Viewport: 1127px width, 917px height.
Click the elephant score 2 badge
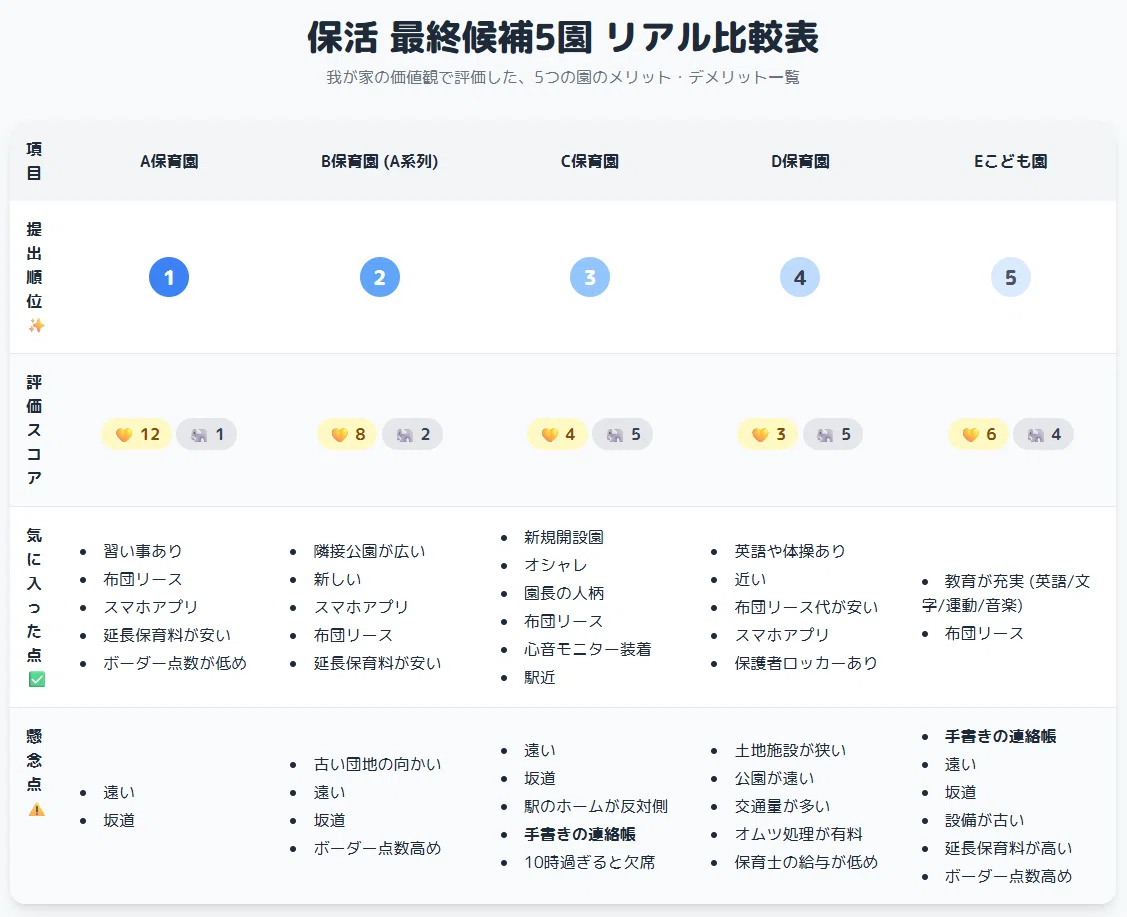coord(412,434)
